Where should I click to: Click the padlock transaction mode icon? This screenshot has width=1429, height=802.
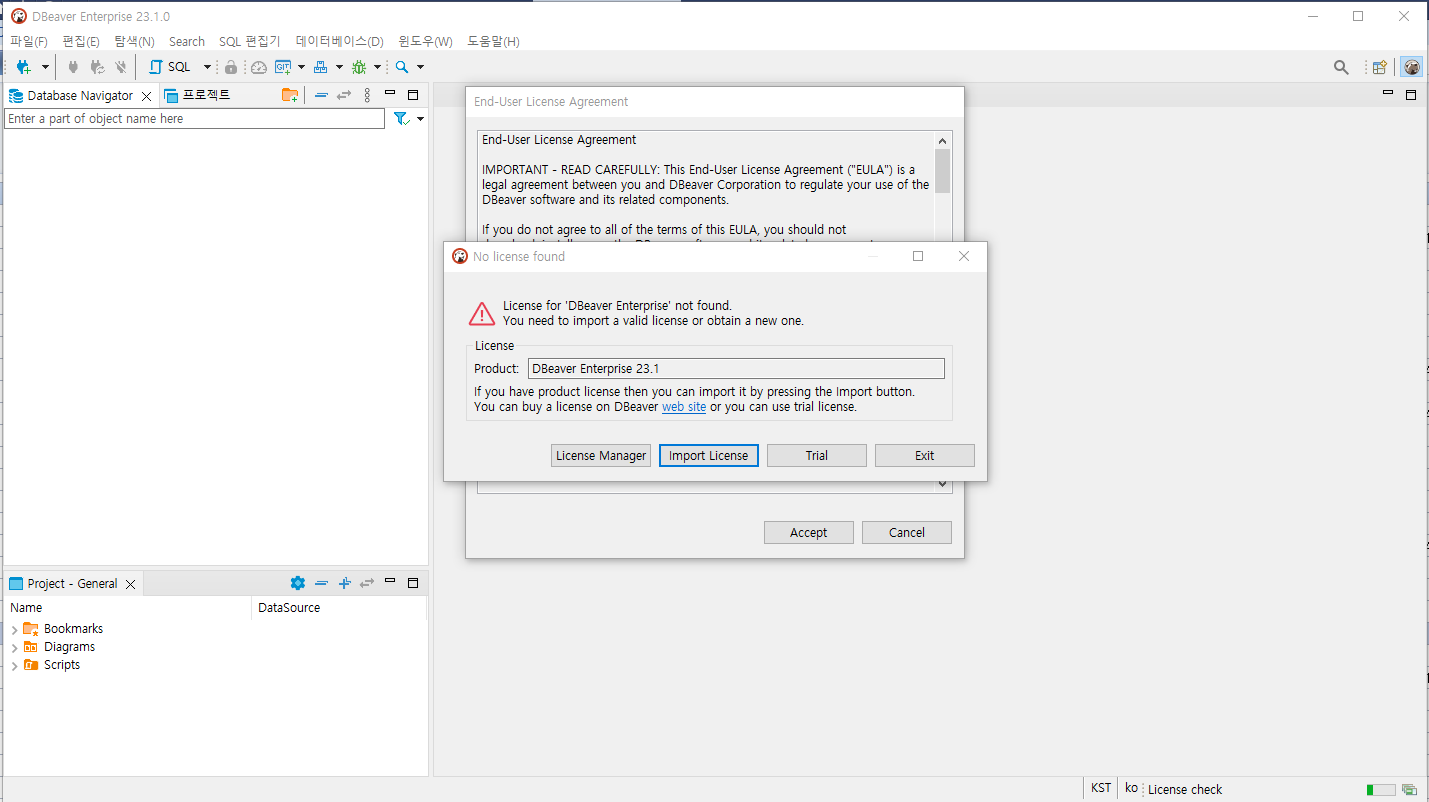coord(231,67)
